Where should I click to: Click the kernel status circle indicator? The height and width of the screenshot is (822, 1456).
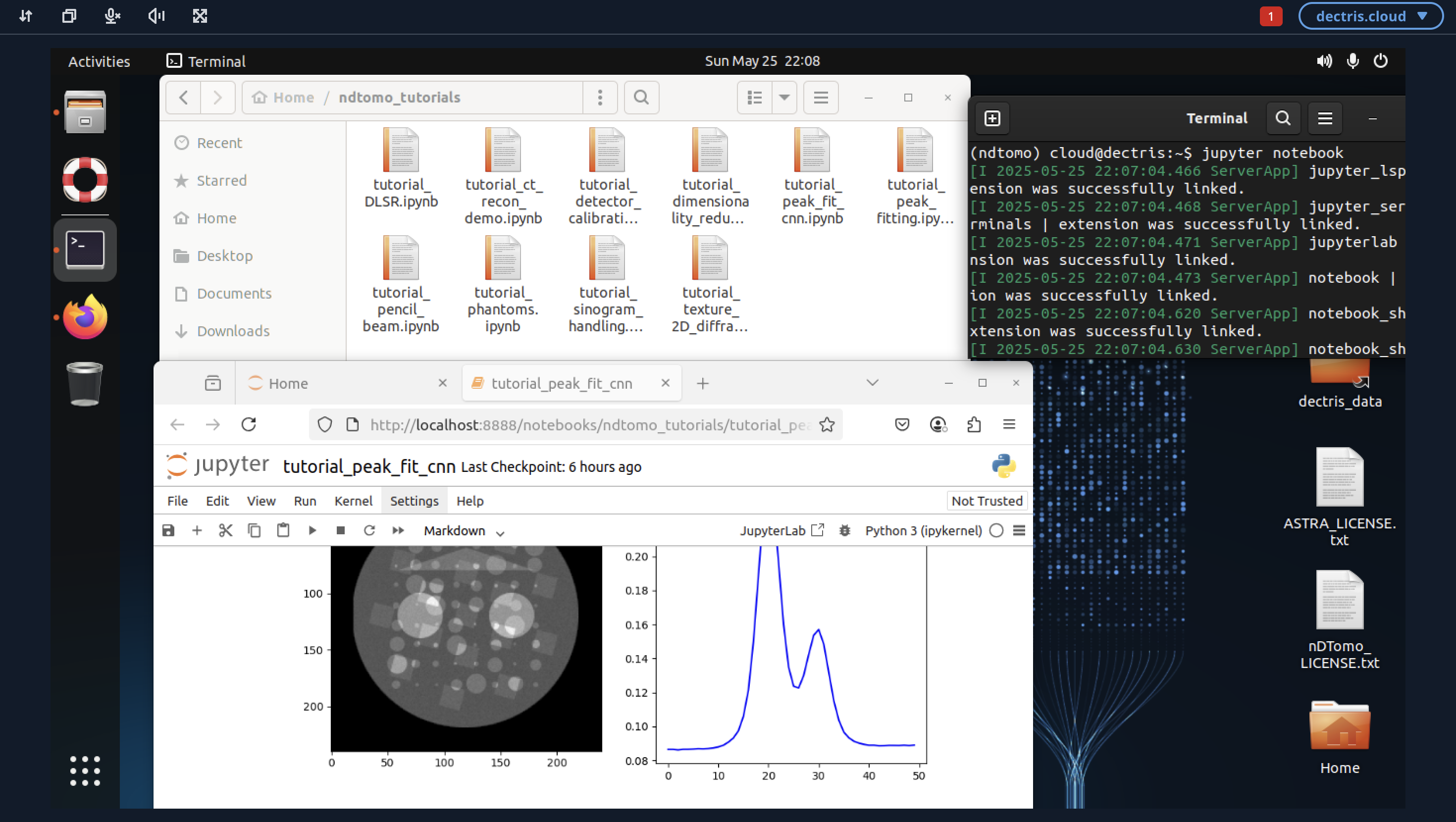[996, 530]
